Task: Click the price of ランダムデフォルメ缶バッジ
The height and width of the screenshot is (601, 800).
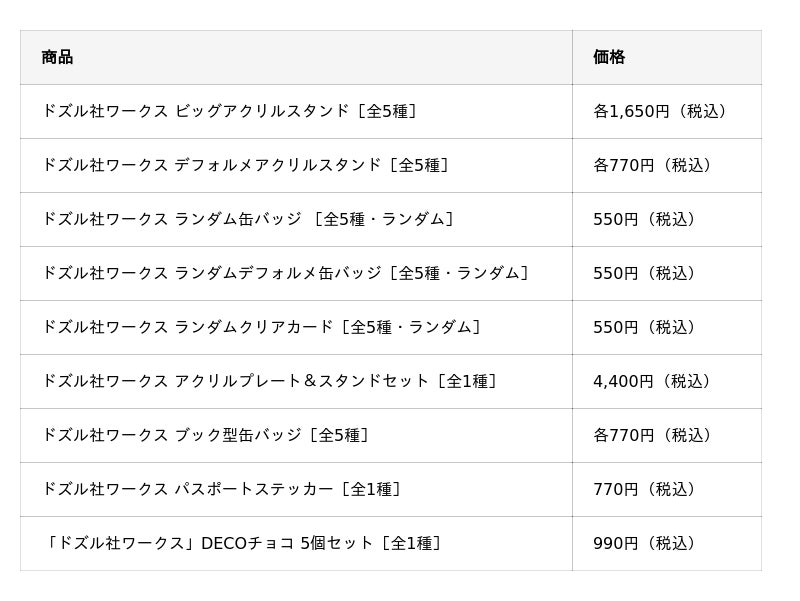Action: tap(644, 273)
